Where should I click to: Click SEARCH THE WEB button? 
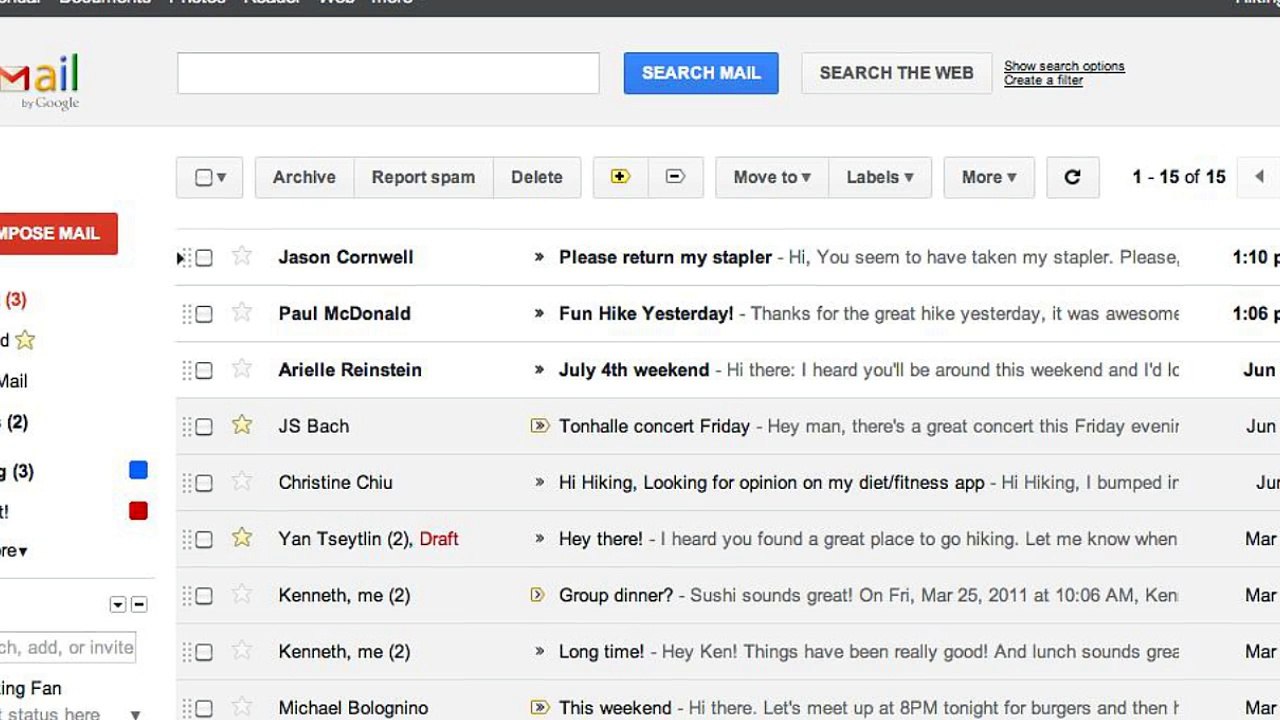click(897, 73)
